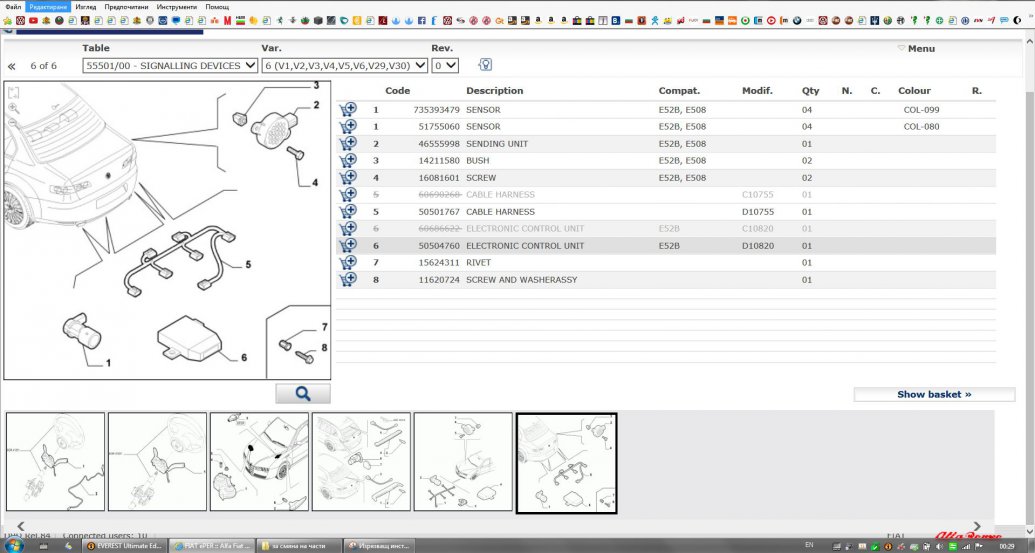
Task: Select the first steering wheel diagram thumbnail
Action: (x=55, y=462)
